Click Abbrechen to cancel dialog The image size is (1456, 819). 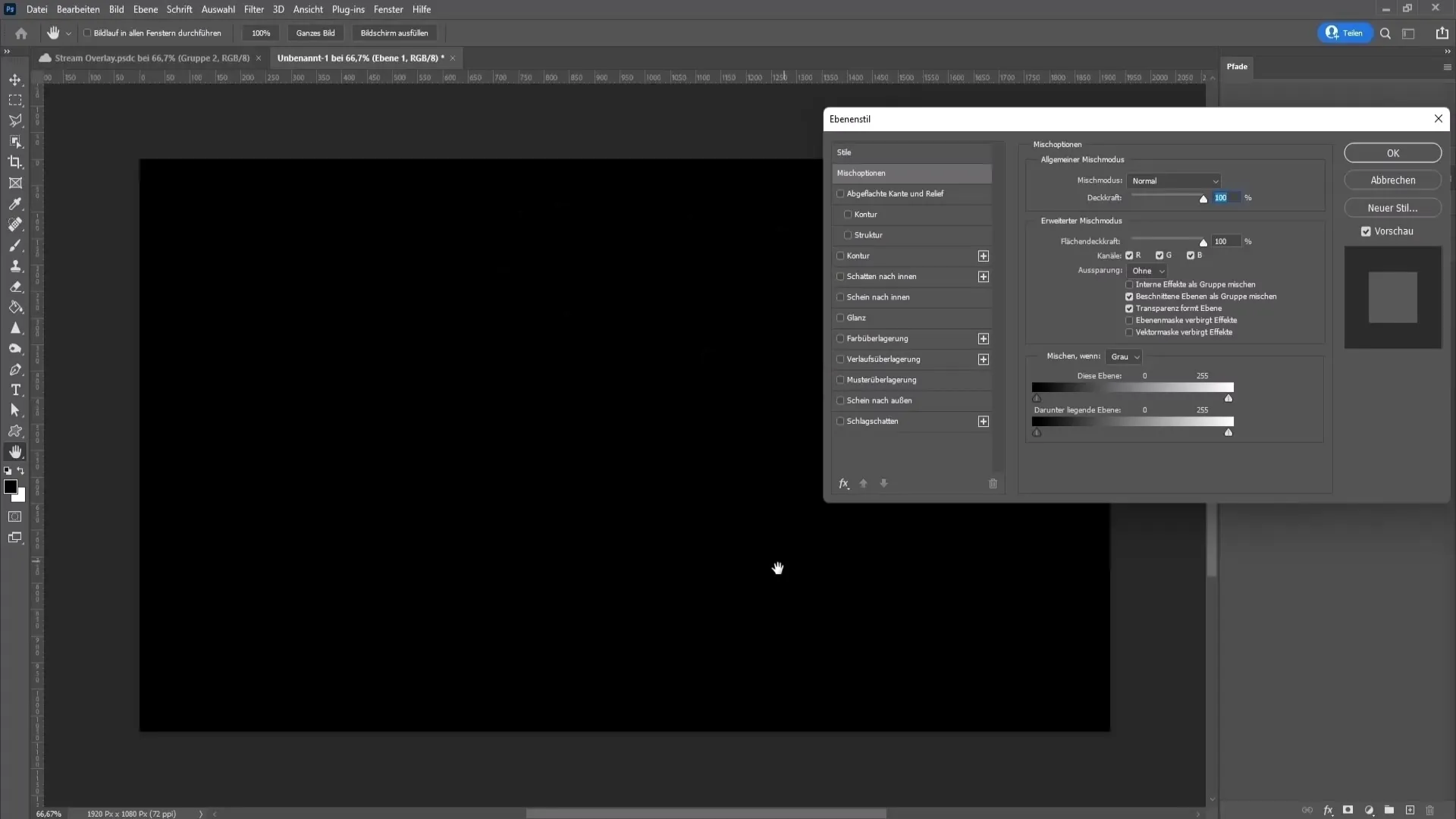(x=1393, y=180)
